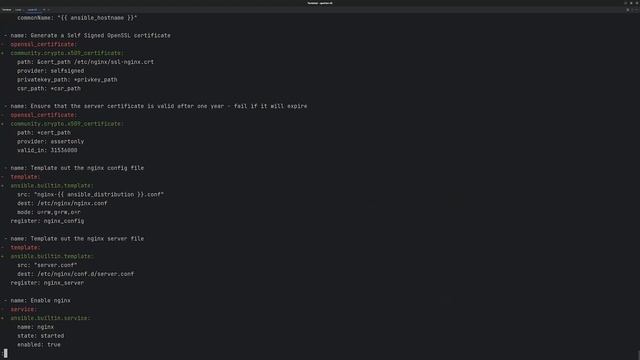
Task: Select 'name: Template out the nginx config file'
Action: [x=77, y=168]
